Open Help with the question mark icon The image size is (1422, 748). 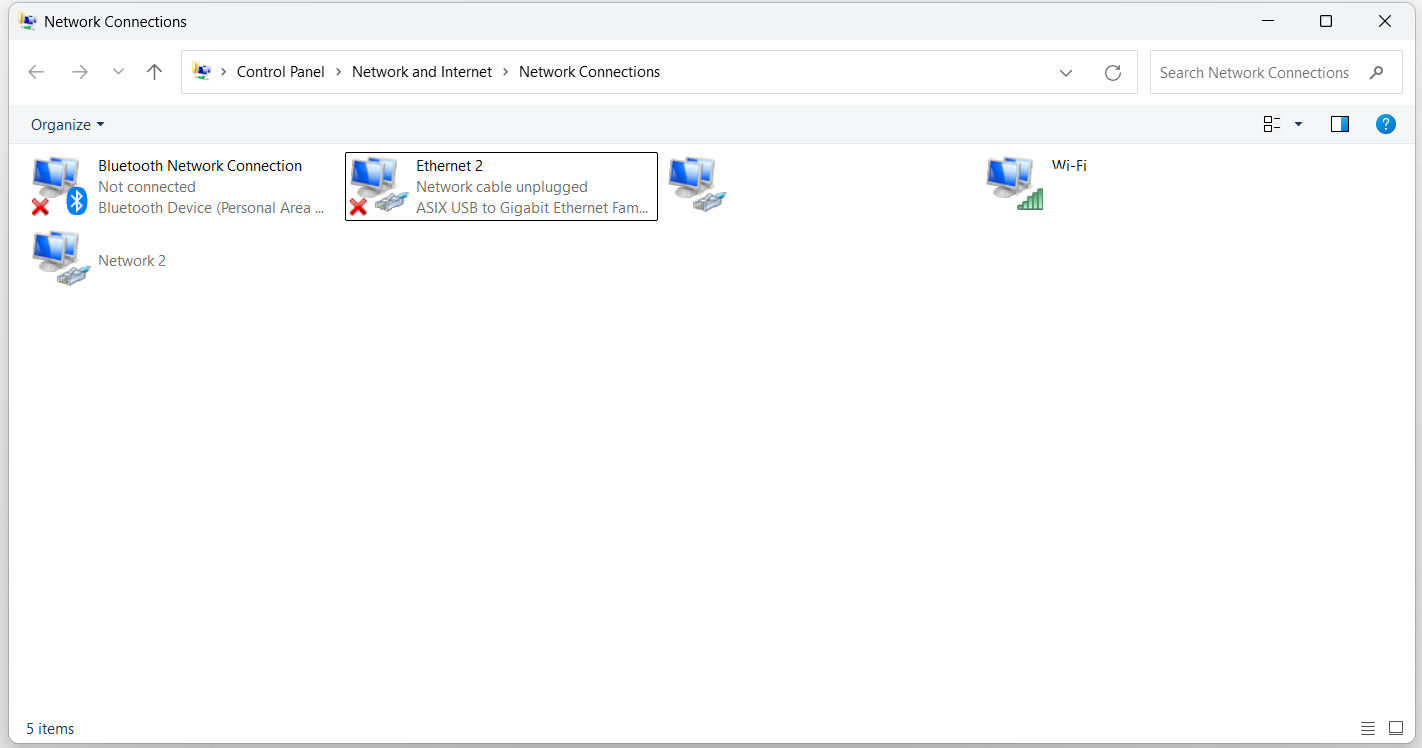(x=1385, y=124)
